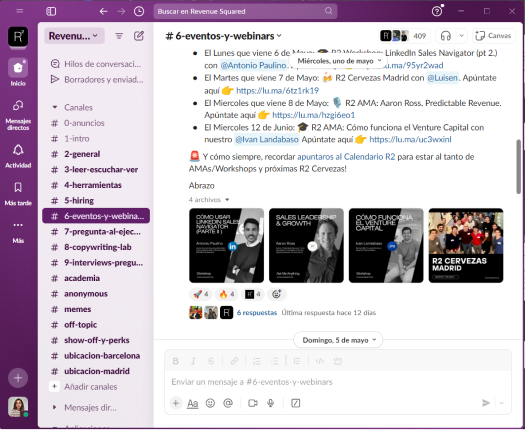Image resolution: width=525 pixels, height=430 pixels.
Task: Go forward with the right arrow
Action: pyautogui.click(x=121, y=11)
